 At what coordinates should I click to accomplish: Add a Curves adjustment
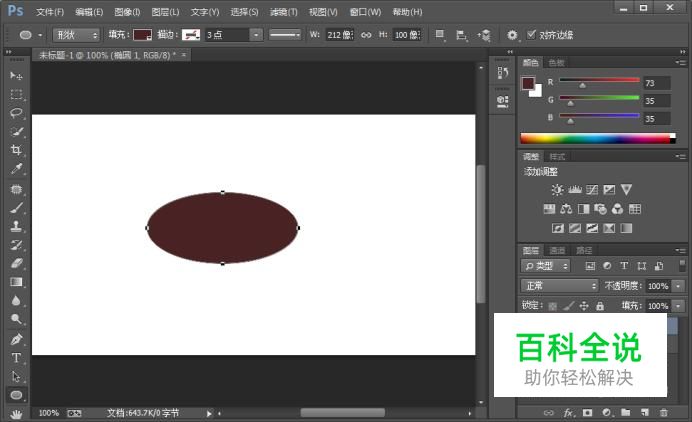coord(592,190)
